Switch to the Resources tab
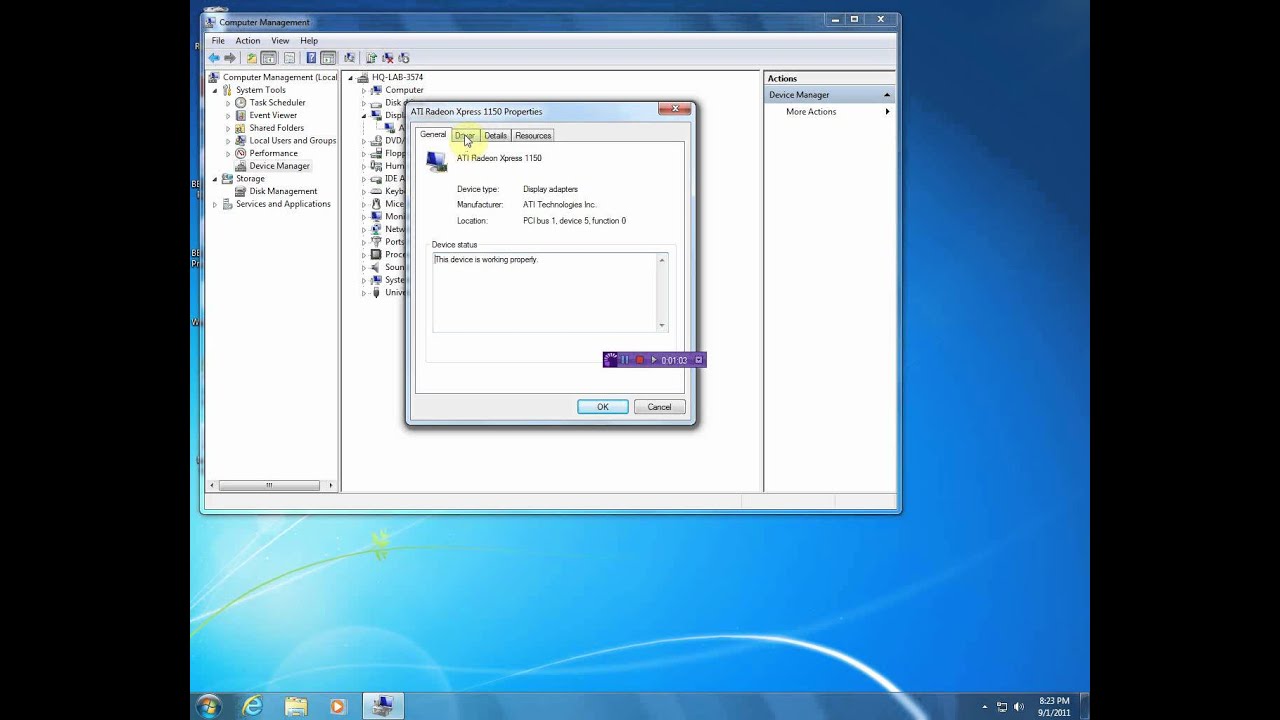1280x720 pixels. coord(533,135)
